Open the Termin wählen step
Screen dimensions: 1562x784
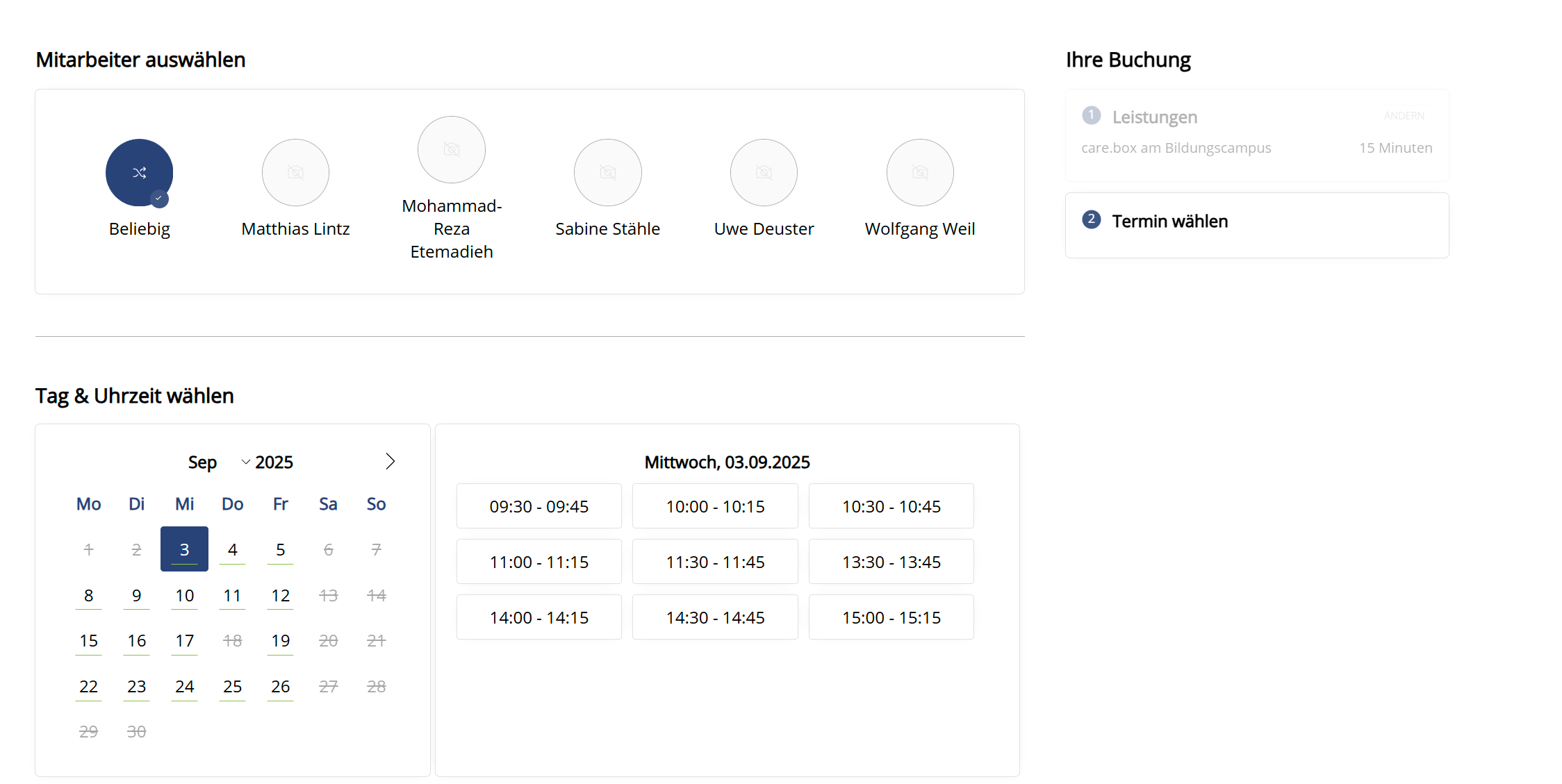click(x=1169, y=222)
